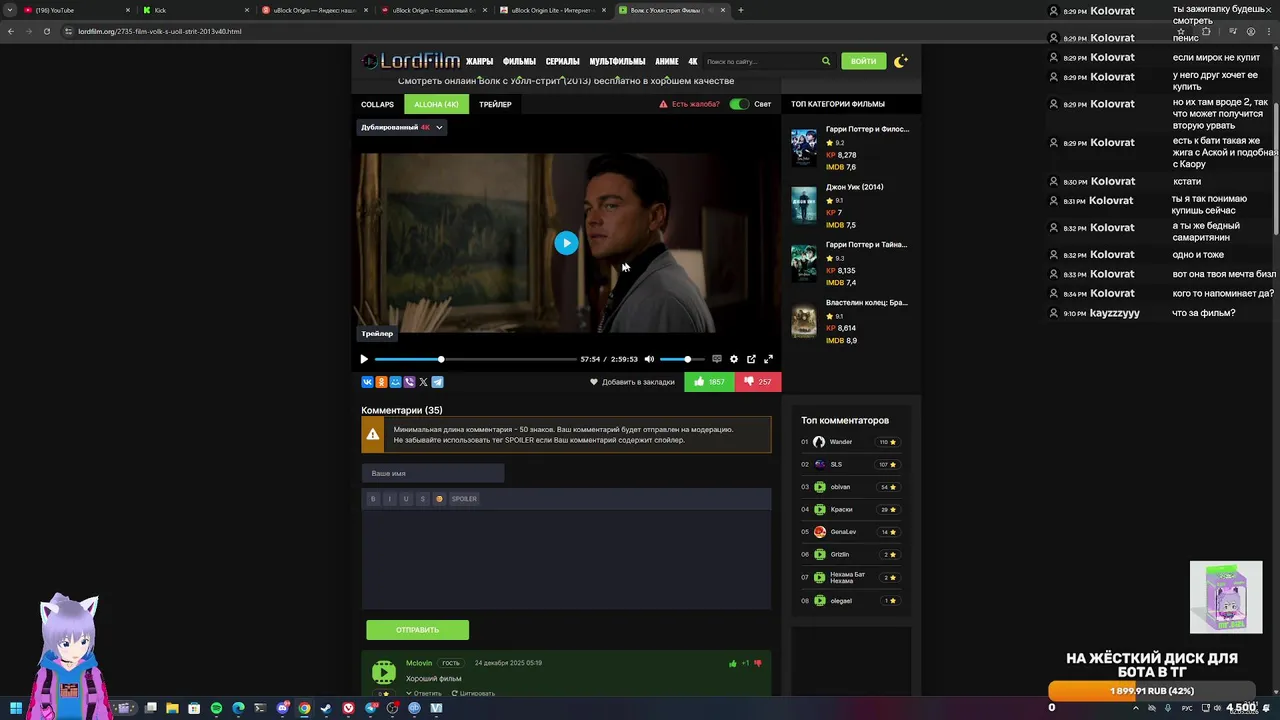Open the МУЛЬТФИЛЬМЫ menu
This screenshot has height=720, width=1280.
(x=617, y=61)
